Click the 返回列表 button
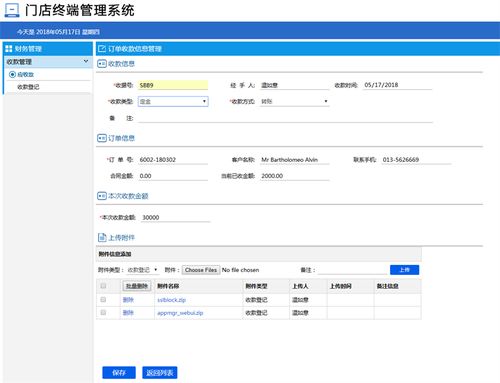 coord(160,372)
